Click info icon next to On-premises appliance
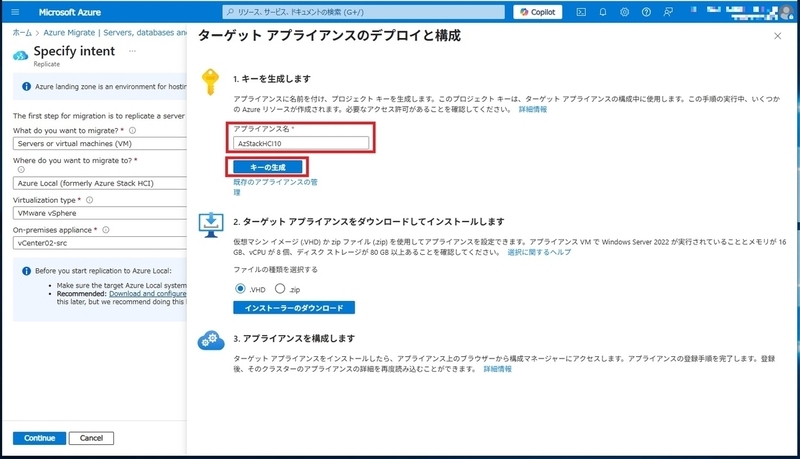Viewport: 800px width, 459px height. pyautogui.click(x=106, y=230)
